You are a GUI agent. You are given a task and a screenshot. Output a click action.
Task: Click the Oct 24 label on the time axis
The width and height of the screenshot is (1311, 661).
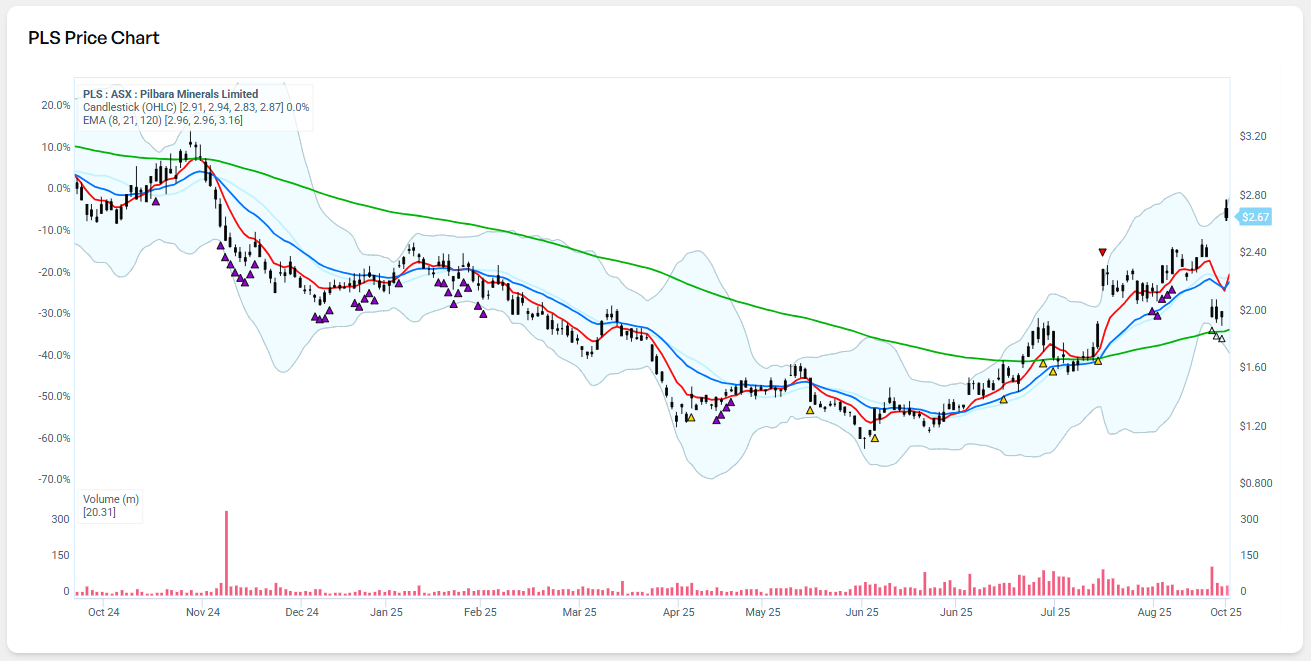104,612
